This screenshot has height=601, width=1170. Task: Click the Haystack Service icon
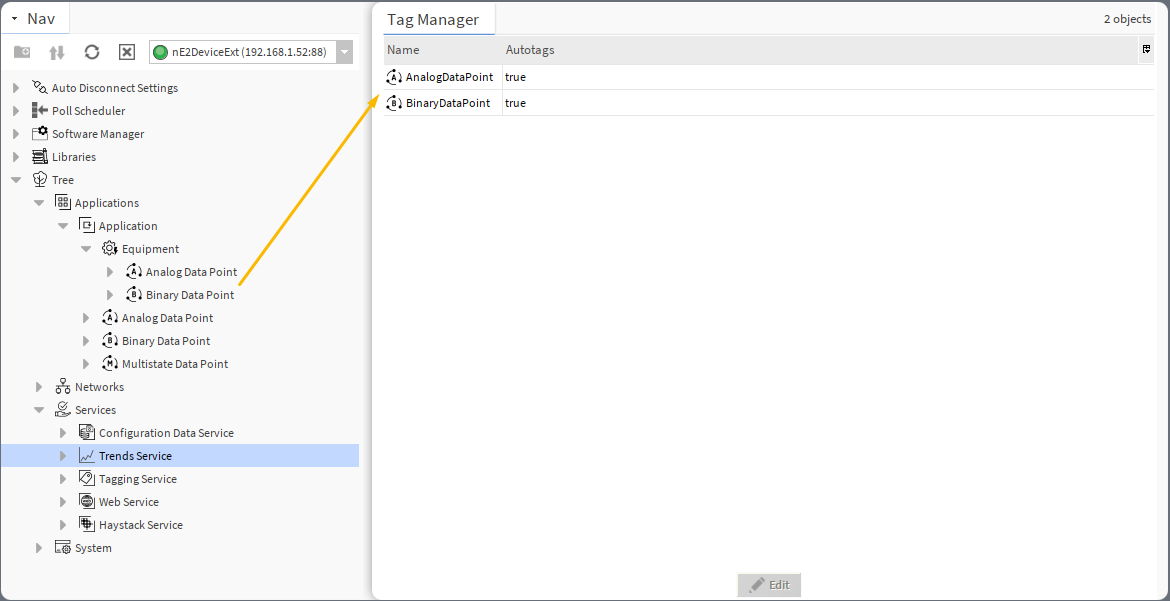point(87,525)
